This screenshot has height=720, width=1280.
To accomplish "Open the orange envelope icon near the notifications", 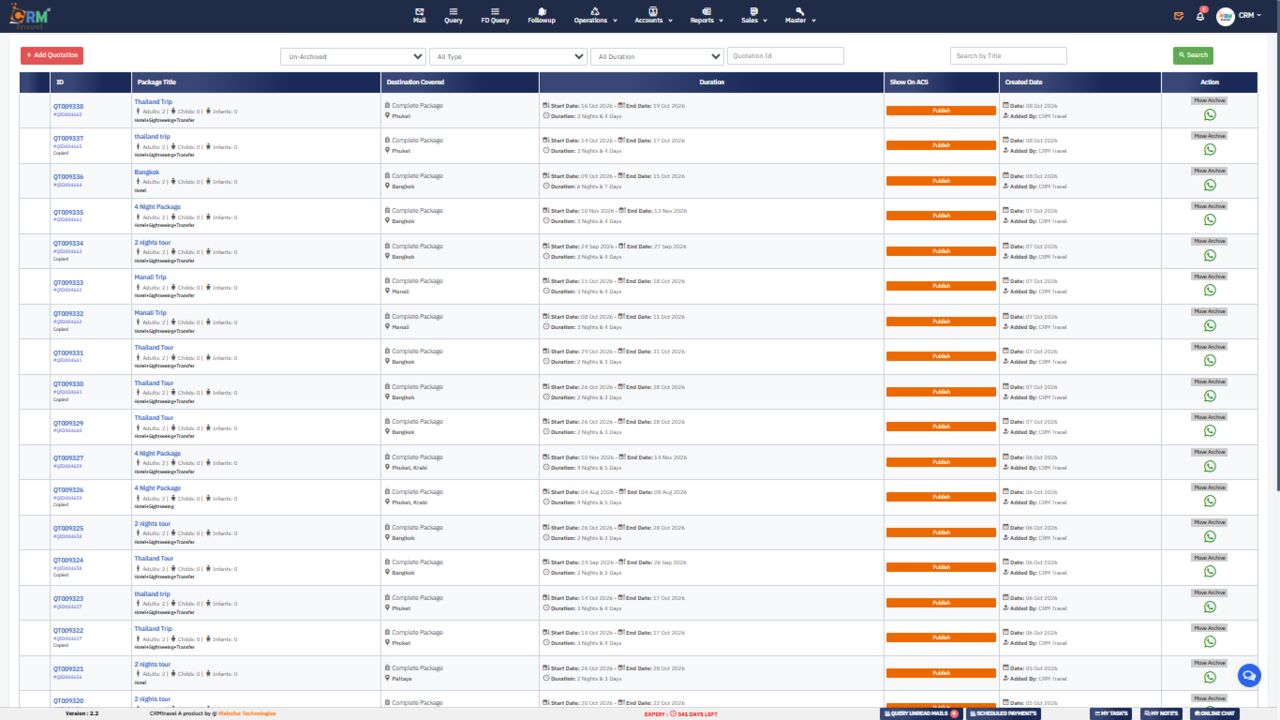I will point(1179,16).
